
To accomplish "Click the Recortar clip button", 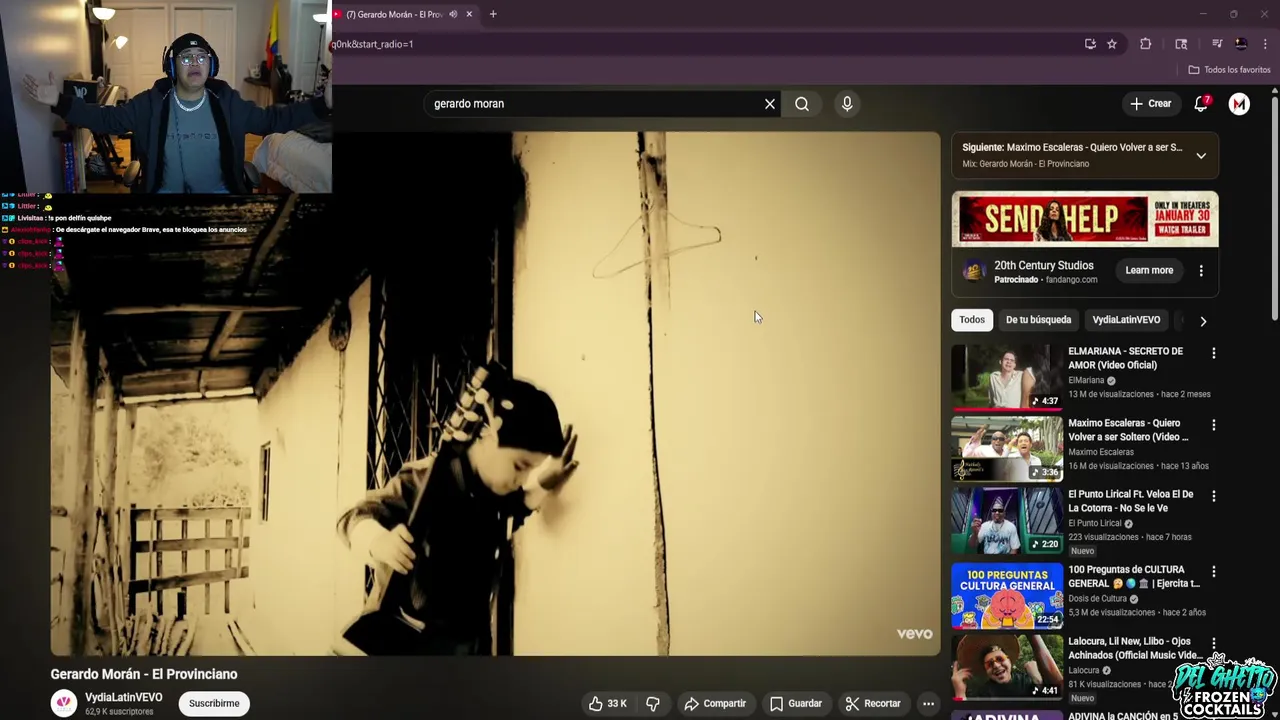I will [873, 704].
